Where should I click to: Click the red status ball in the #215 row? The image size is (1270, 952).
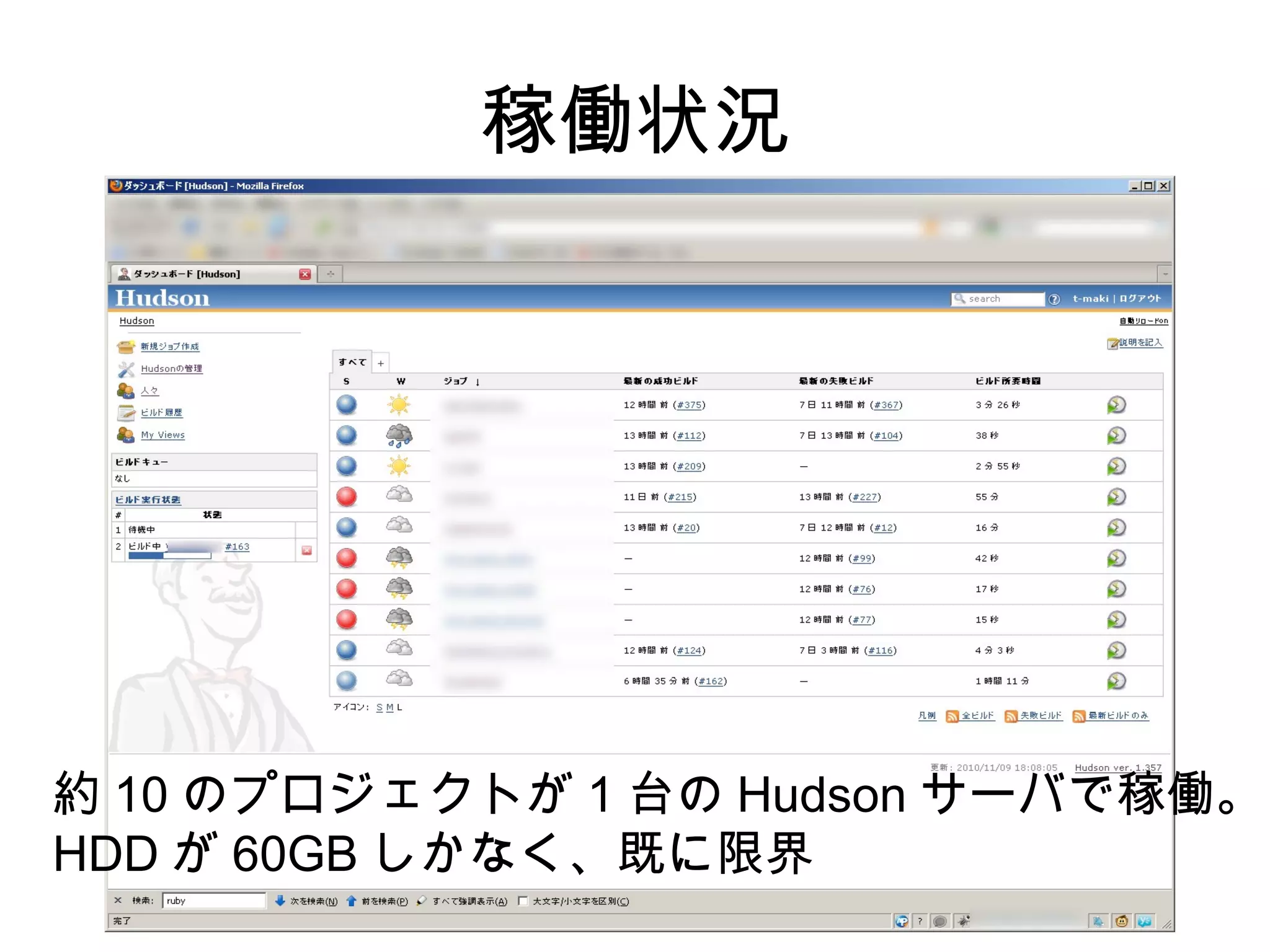pos(347,497)
